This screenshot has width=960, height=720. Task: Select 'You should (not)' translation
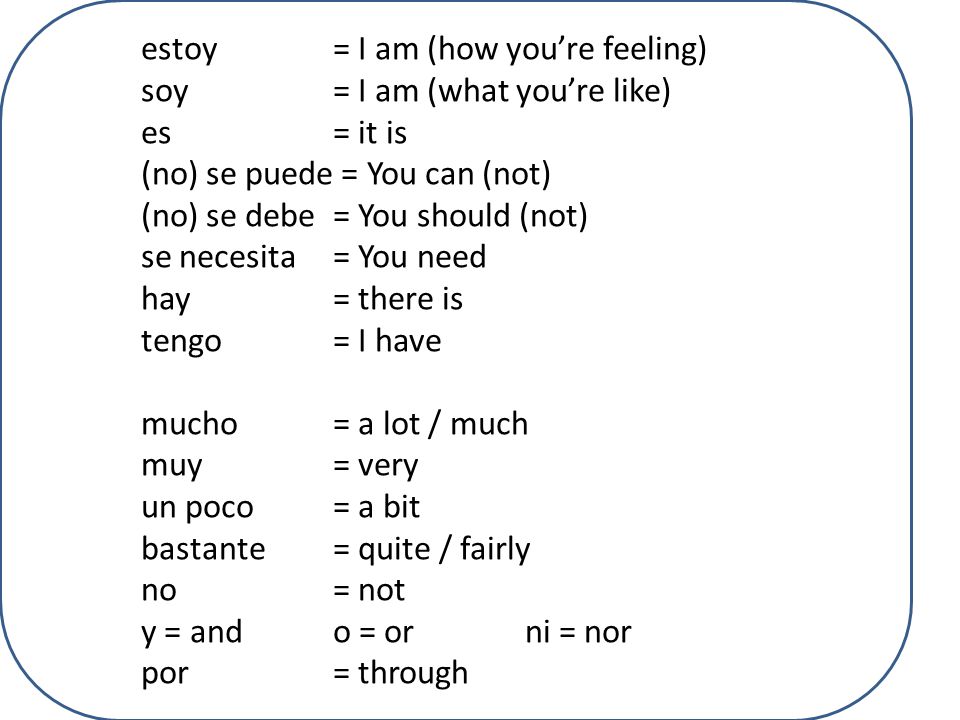473,216
